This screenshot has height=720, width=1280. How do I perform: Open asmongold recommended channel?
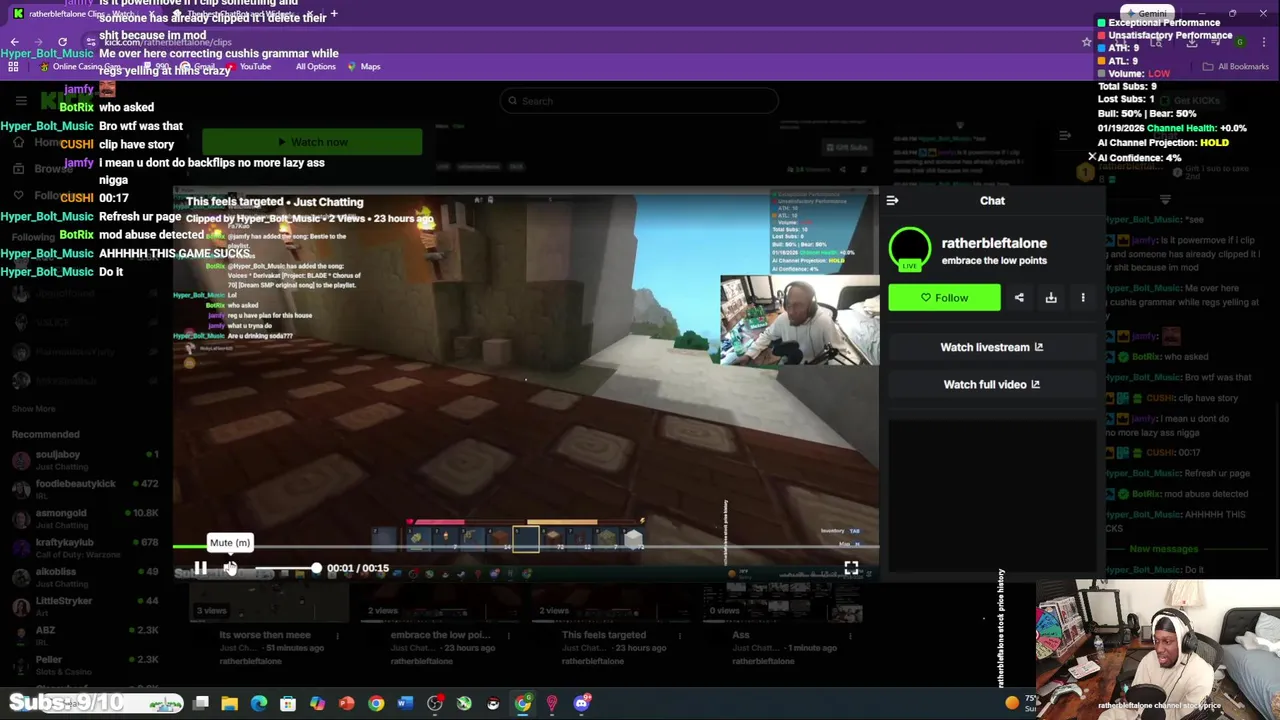click(x=85, y=518)
